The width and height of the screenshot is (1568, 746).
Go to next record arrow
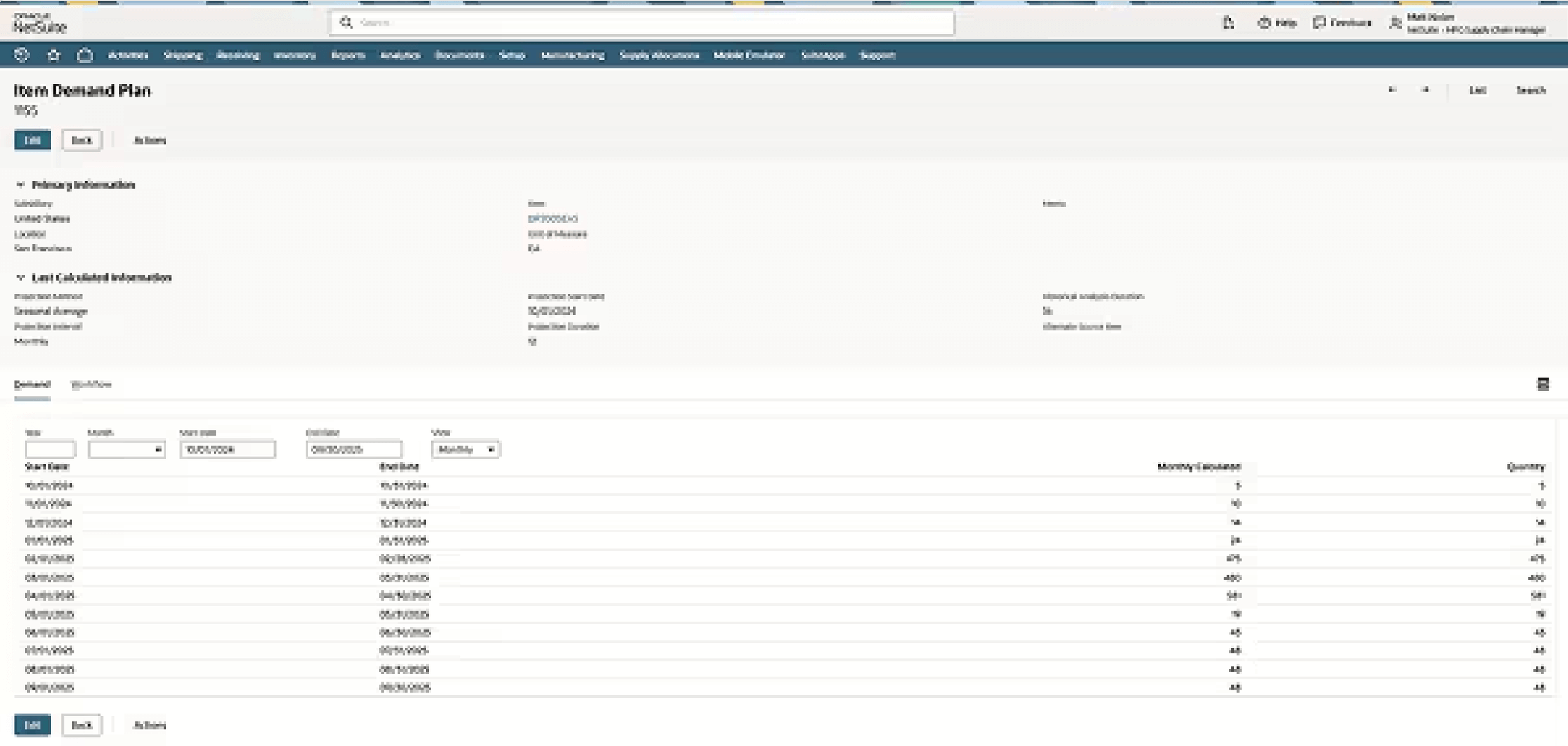coord(1425,90)
